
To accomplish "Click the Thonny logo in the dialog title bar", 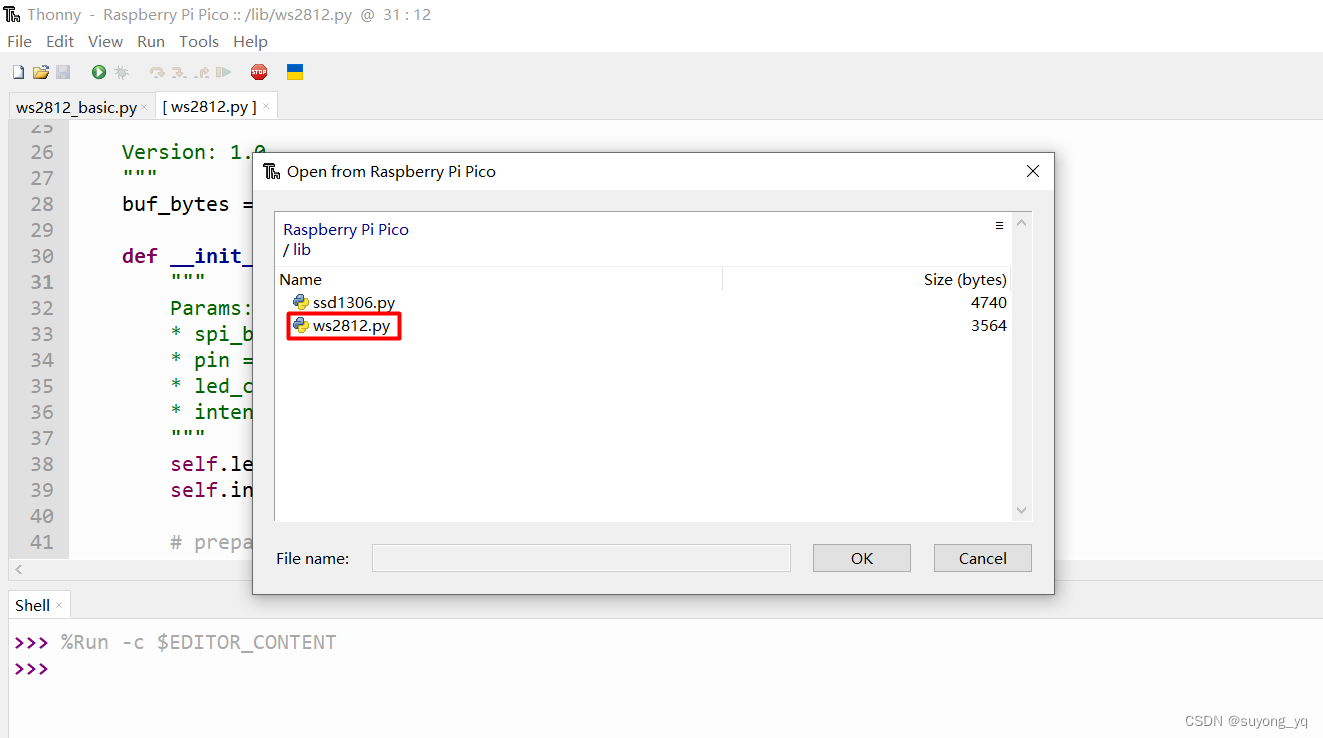I will pos(271,171).
